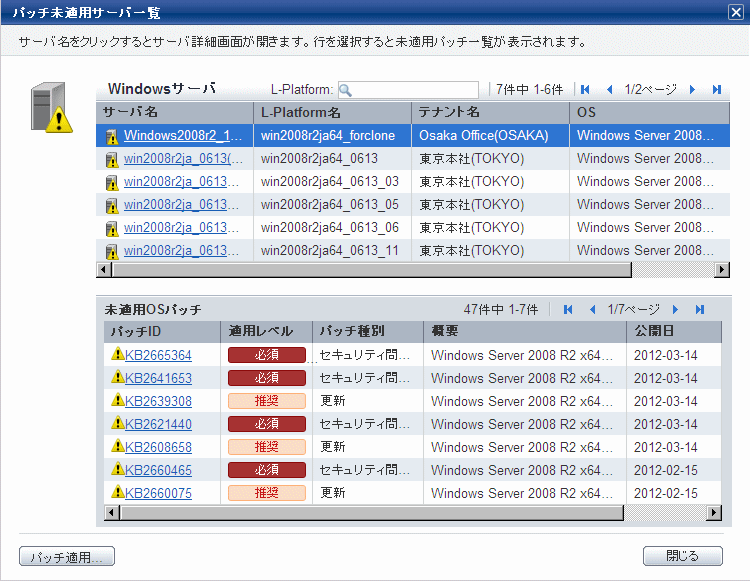This screenshot has height=581, width=750.
Task: Open server details for Windows2008r2_1...
Action: [183, 135]
